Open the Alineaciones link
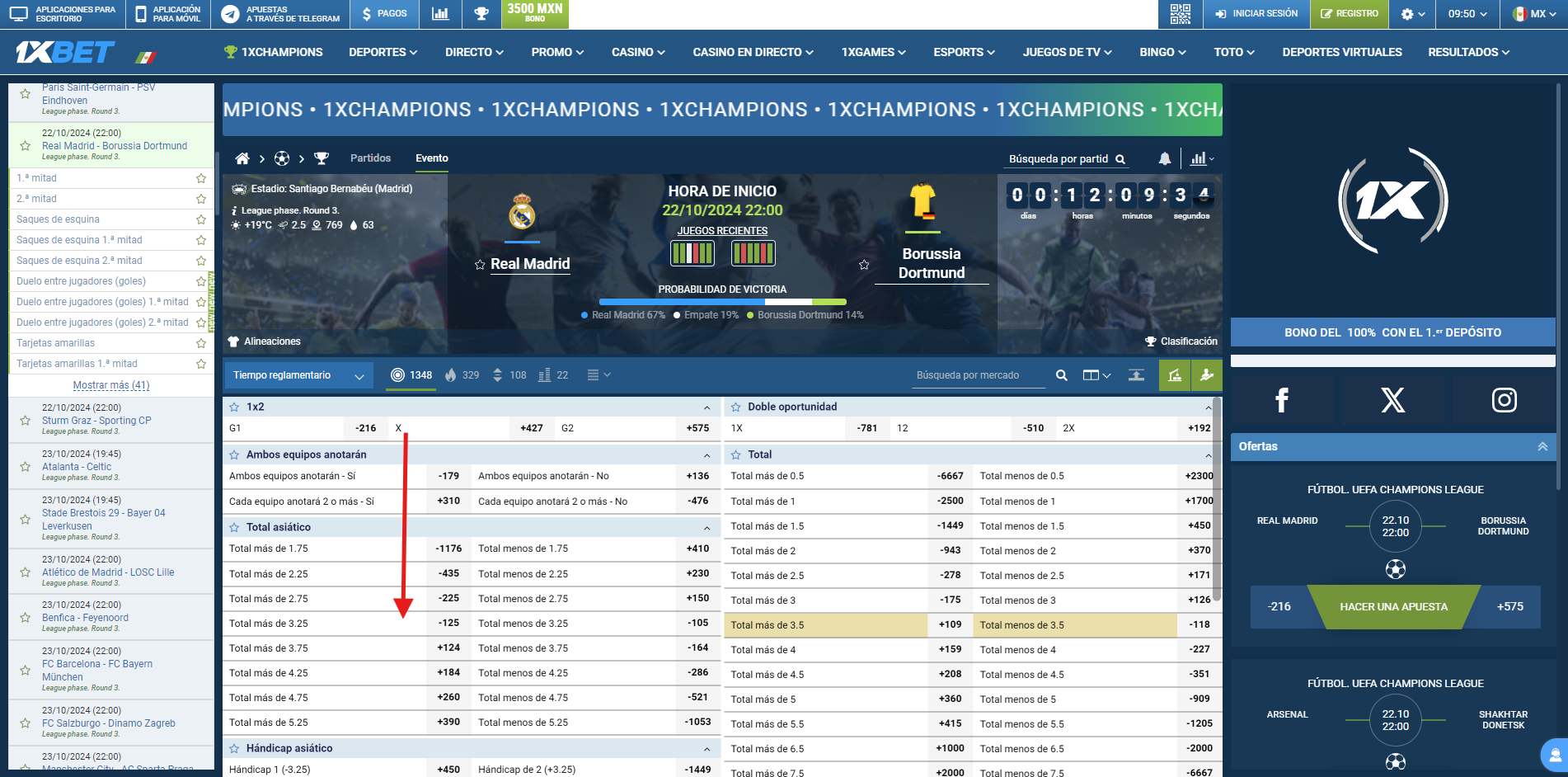The height and width of the screenshot is (777, 1568). (x=264, y=341)
